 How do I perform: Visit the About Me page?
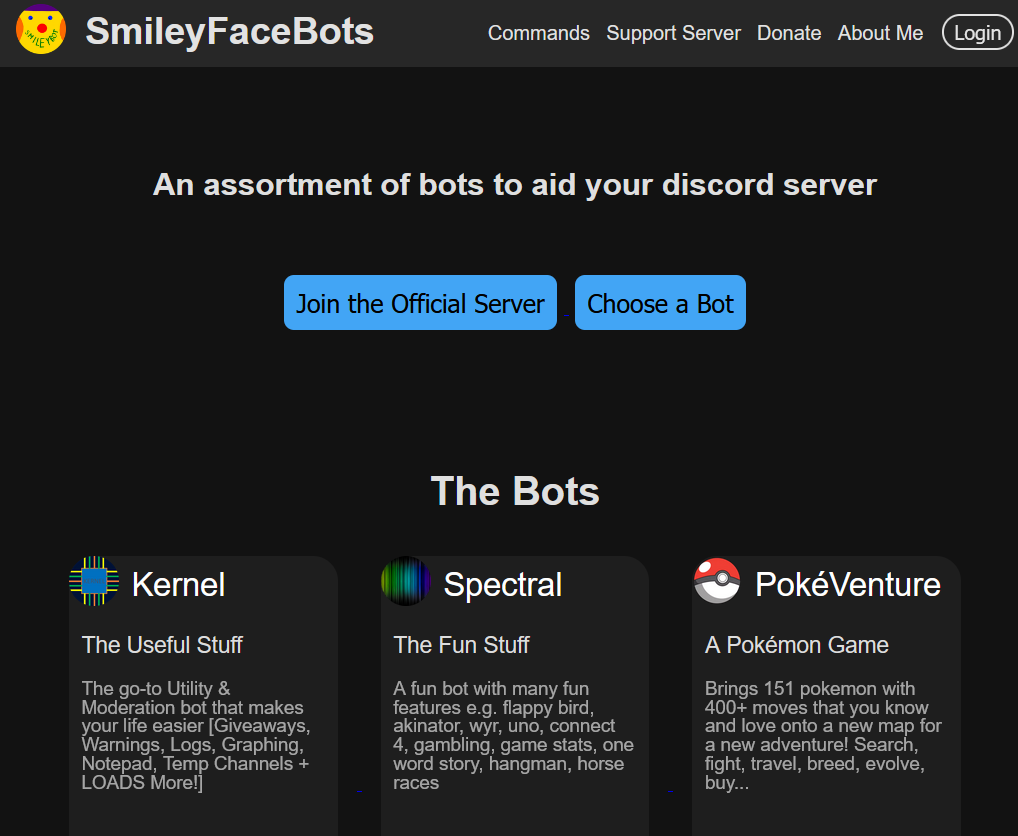[880, 33]
